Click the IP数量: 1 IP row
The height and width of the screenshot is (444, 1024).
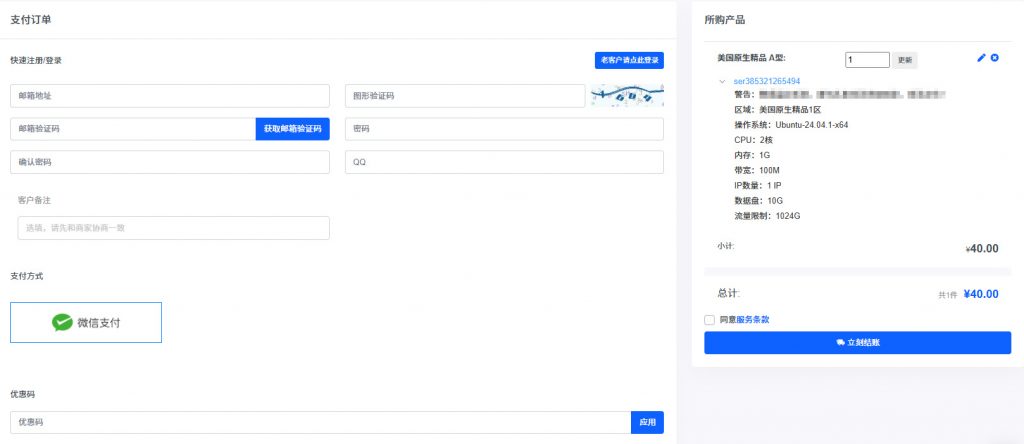tap(758, 185)
